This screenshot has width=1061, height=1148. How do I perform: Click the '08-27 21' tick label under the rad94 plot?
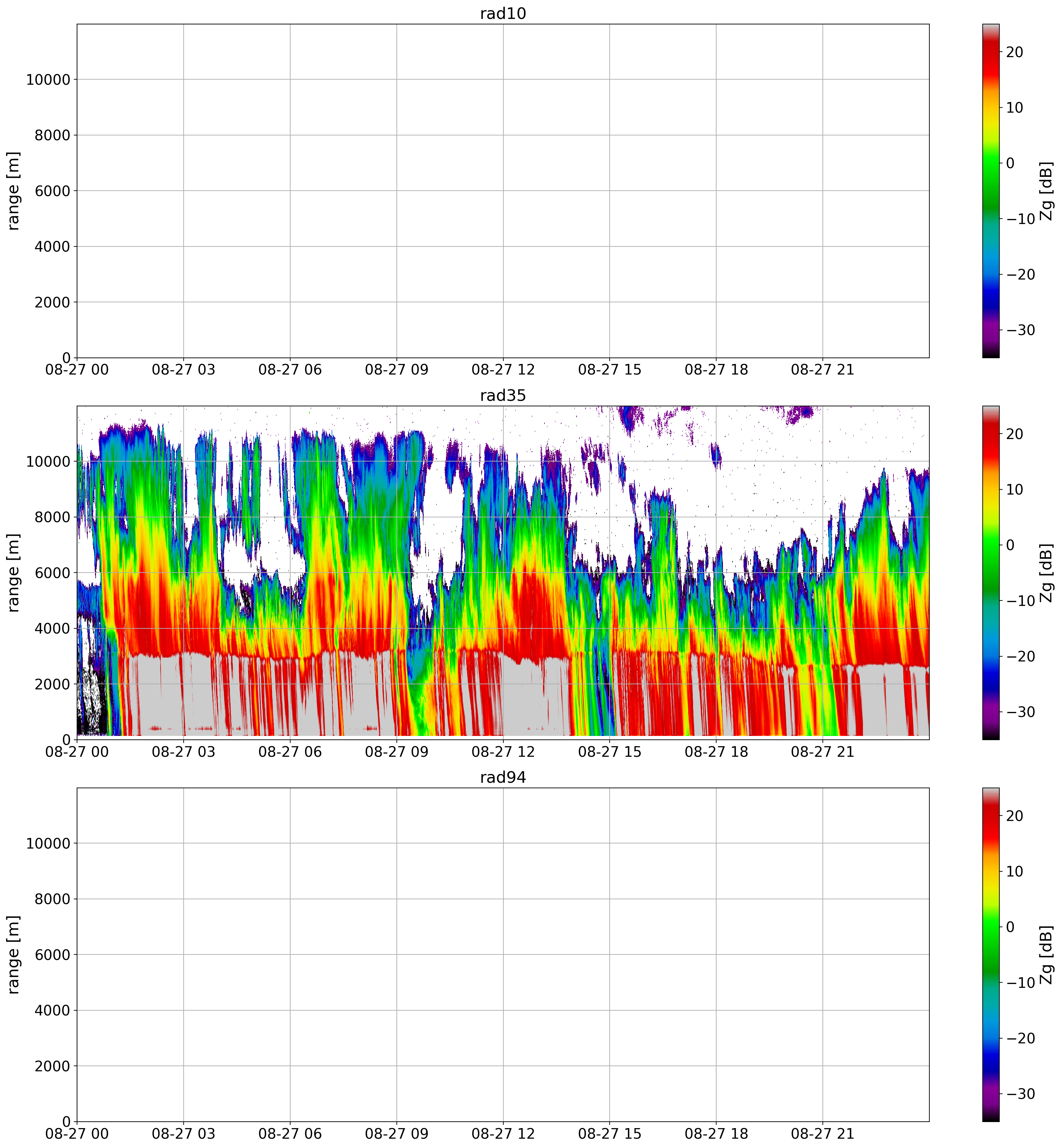pos(822,1134)
